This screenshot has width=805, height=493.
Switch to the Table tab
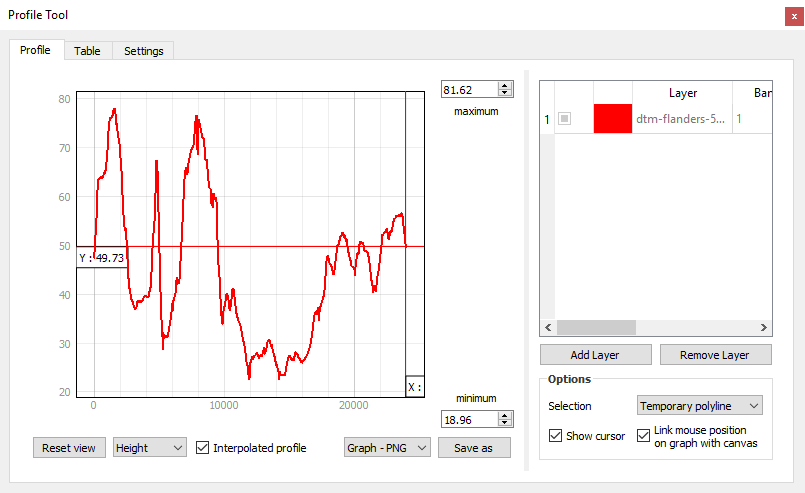coord(87,51)
